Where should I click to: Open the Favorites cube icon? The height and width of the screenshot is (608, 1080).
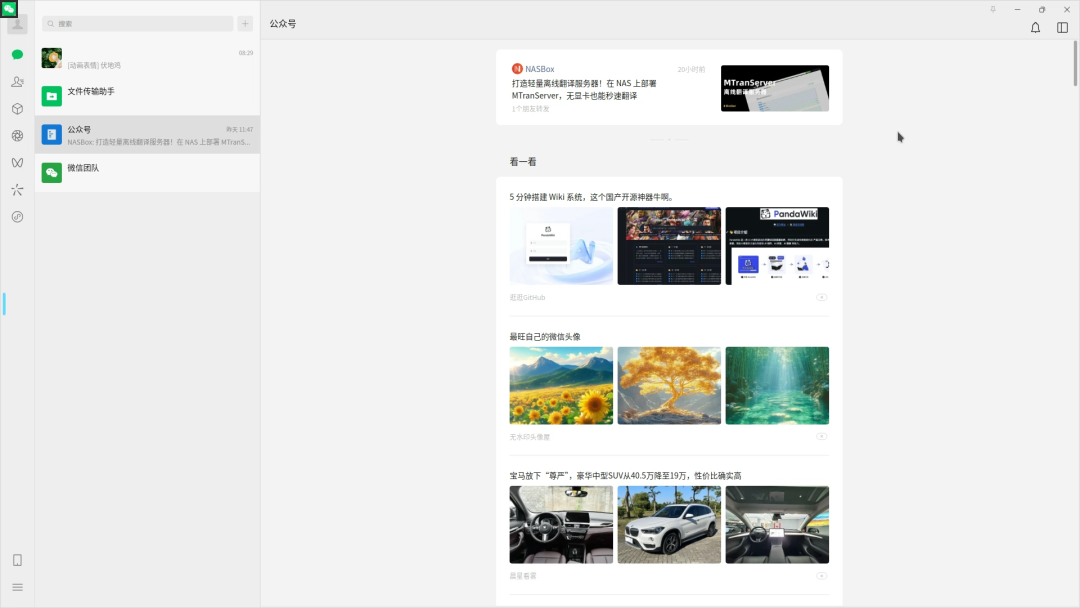17,109
